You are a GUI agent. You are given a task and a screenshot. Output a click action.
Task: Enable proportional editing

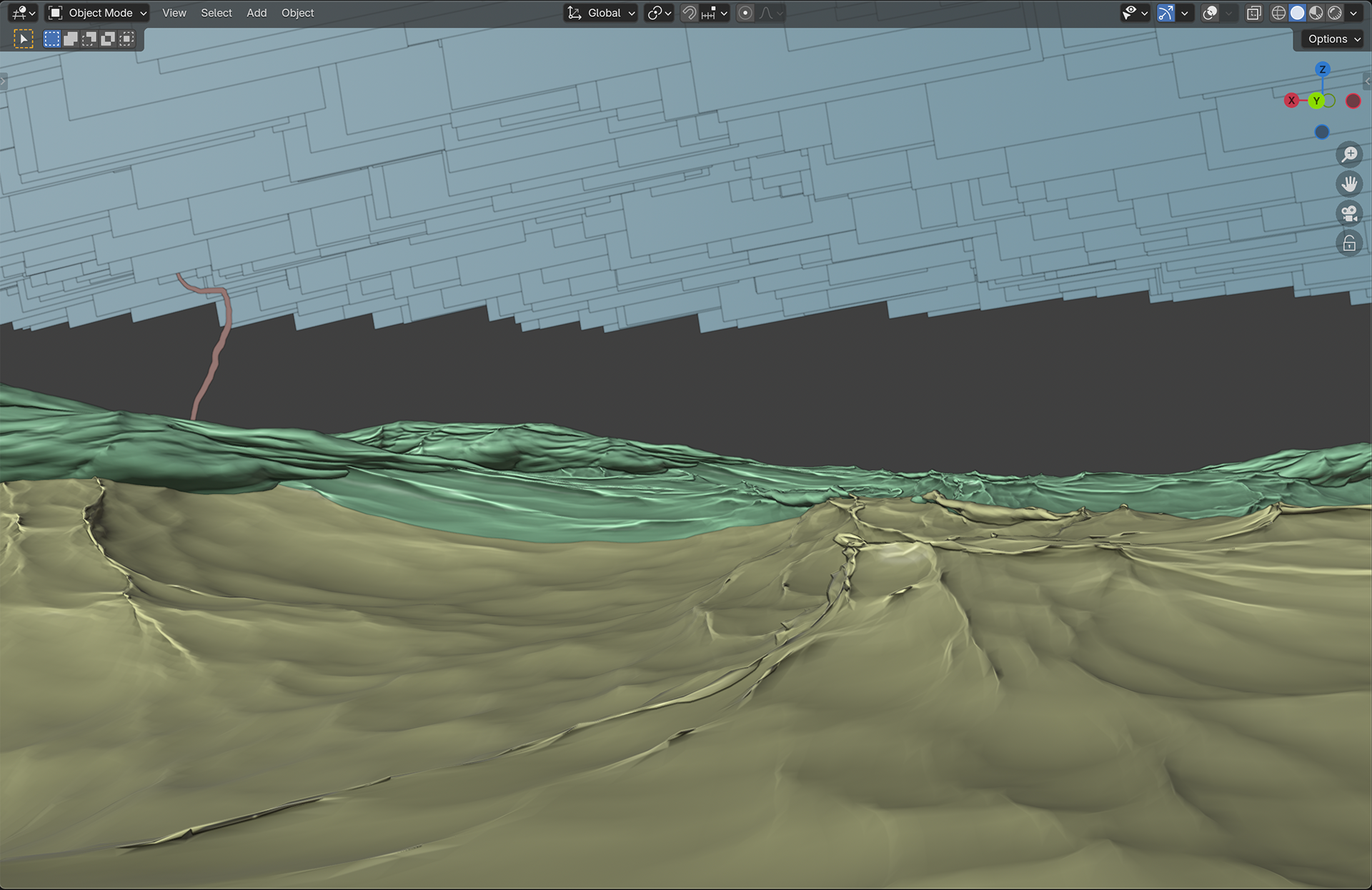745,13
